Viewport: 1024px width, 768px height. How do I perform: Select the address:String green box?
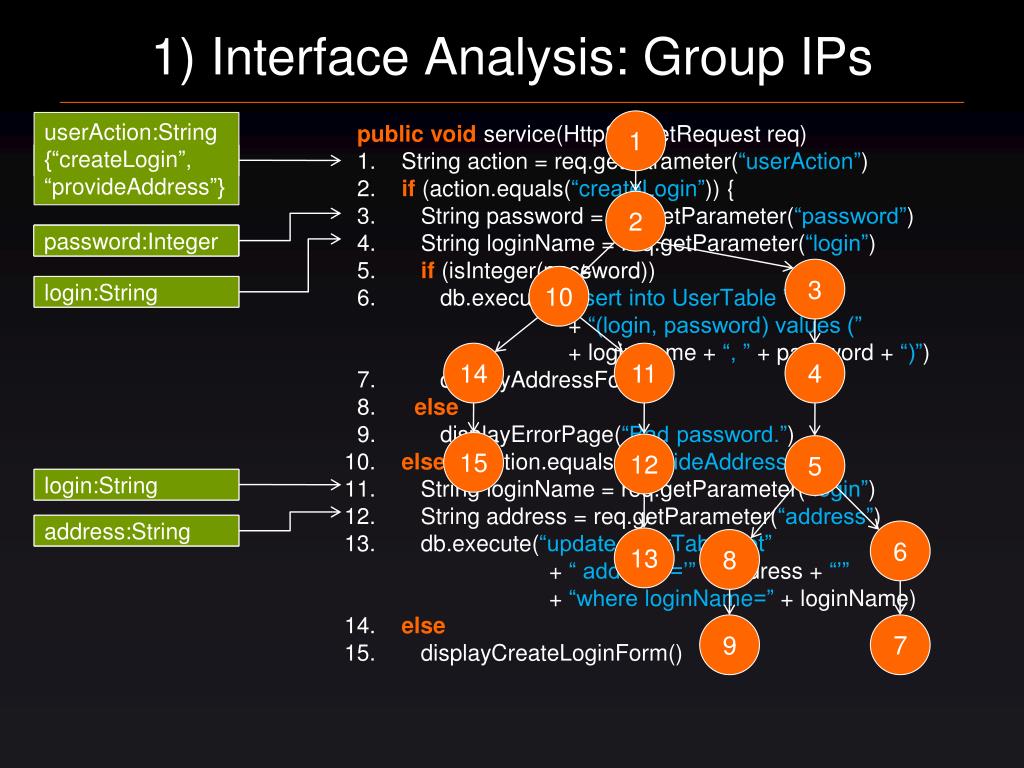coord(136,531)
